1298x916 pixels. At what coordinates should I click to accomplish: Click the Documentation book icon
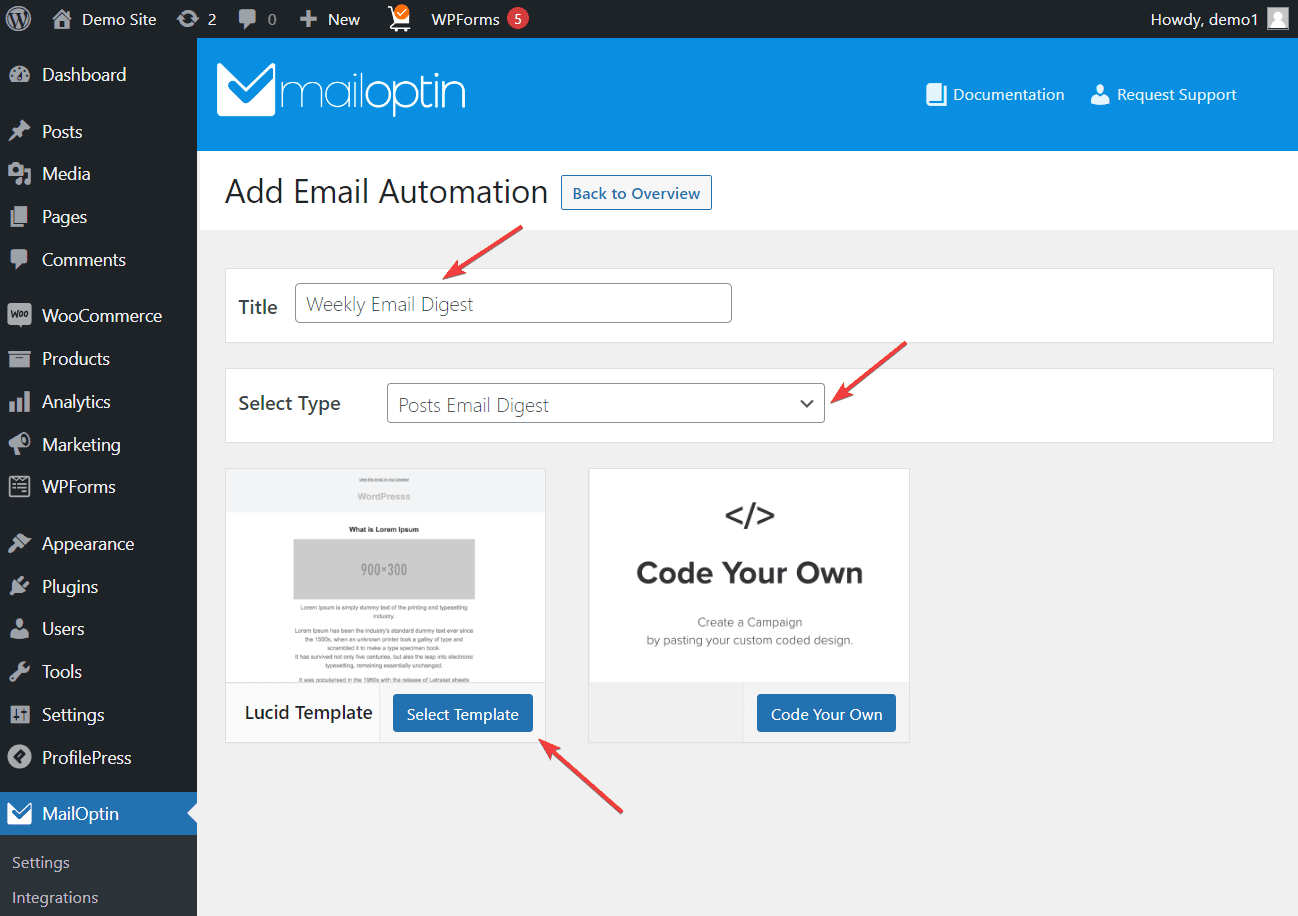936,95
